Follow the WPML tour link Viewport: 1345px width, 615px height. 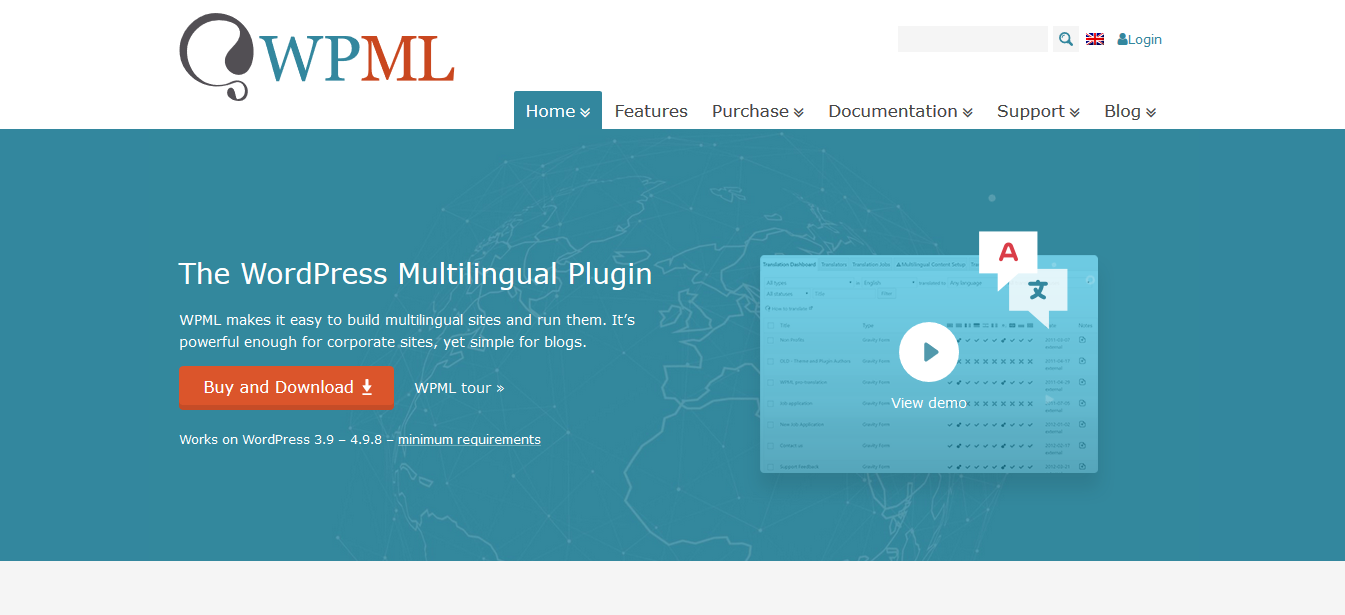click(459, 388)
